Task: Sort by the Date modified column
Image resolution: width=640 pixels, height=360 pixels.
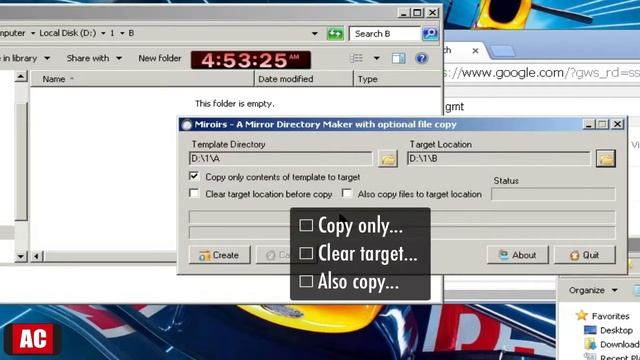Action: coord(304,79)
